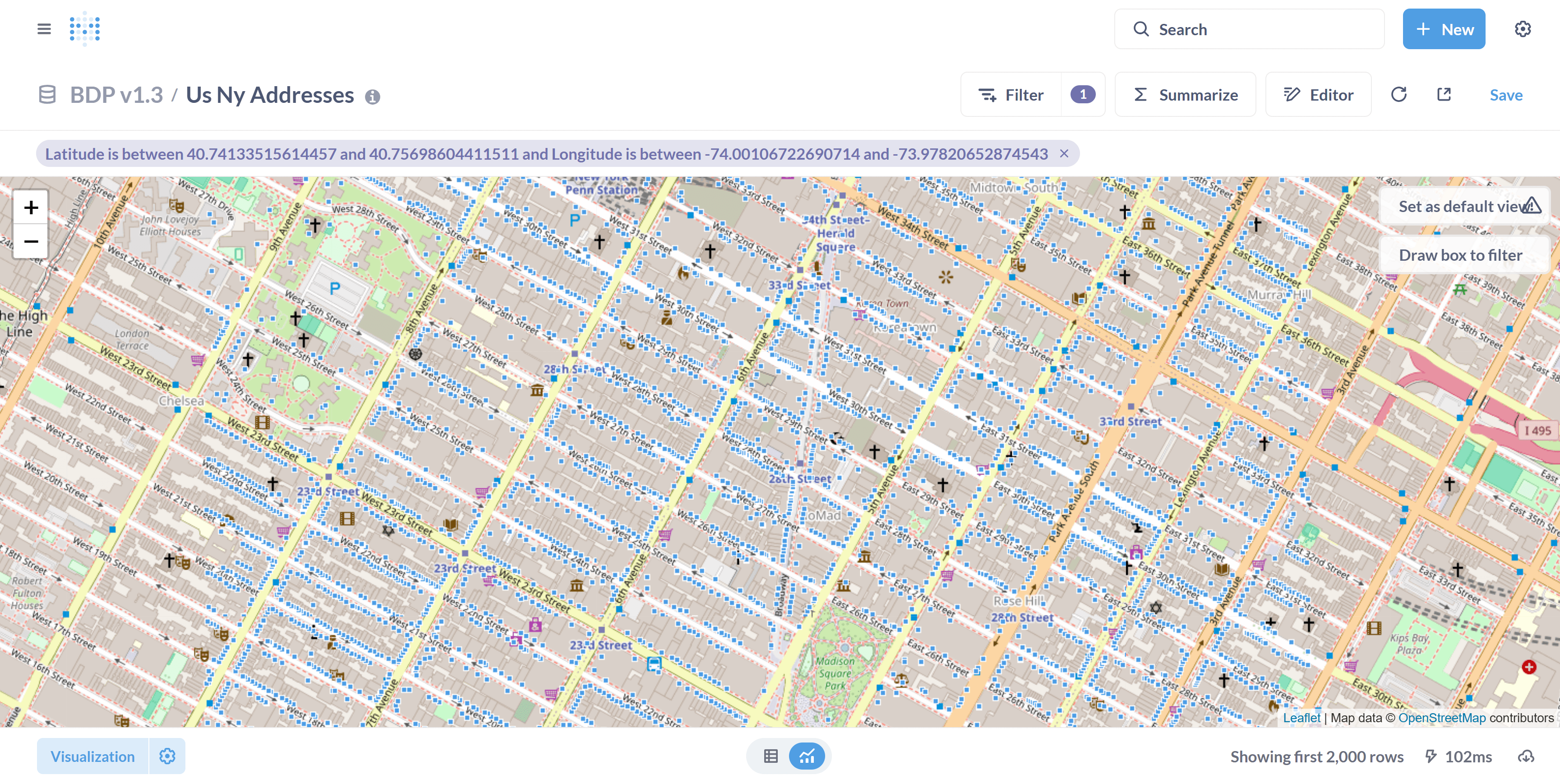Click the database icon beside BDP v1.3
Viewport: 1560px width, 784px height.
pyautogui.click(x=47, y=95)
